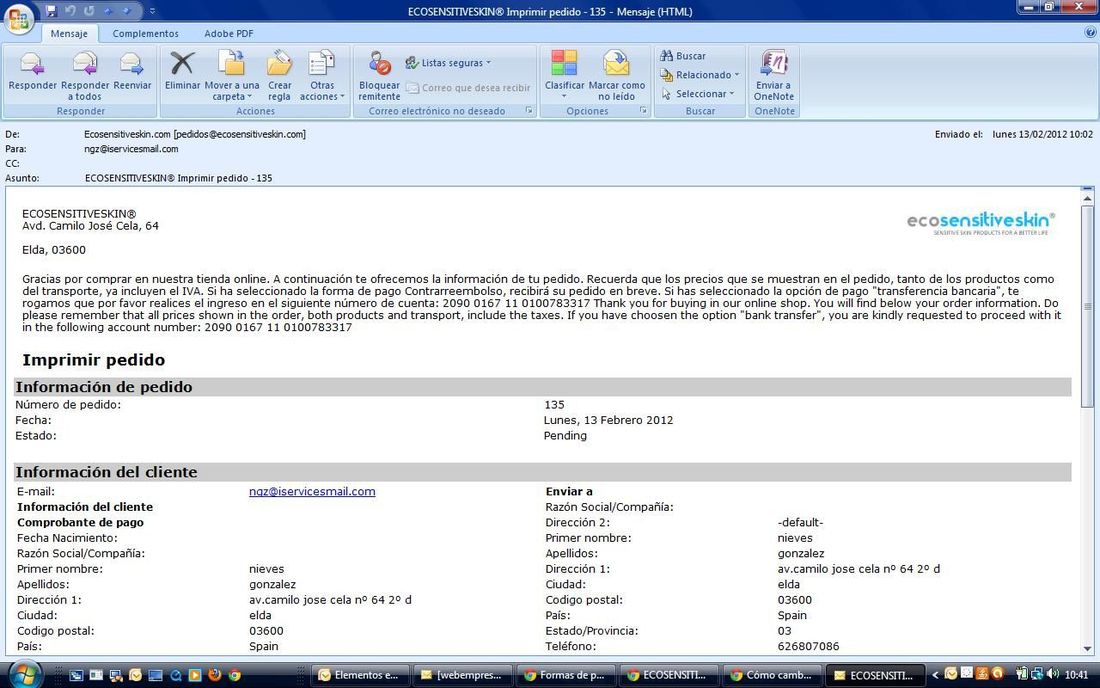
Task: Click the scroll down arrow of message pane
Action: coord(1087,649)
